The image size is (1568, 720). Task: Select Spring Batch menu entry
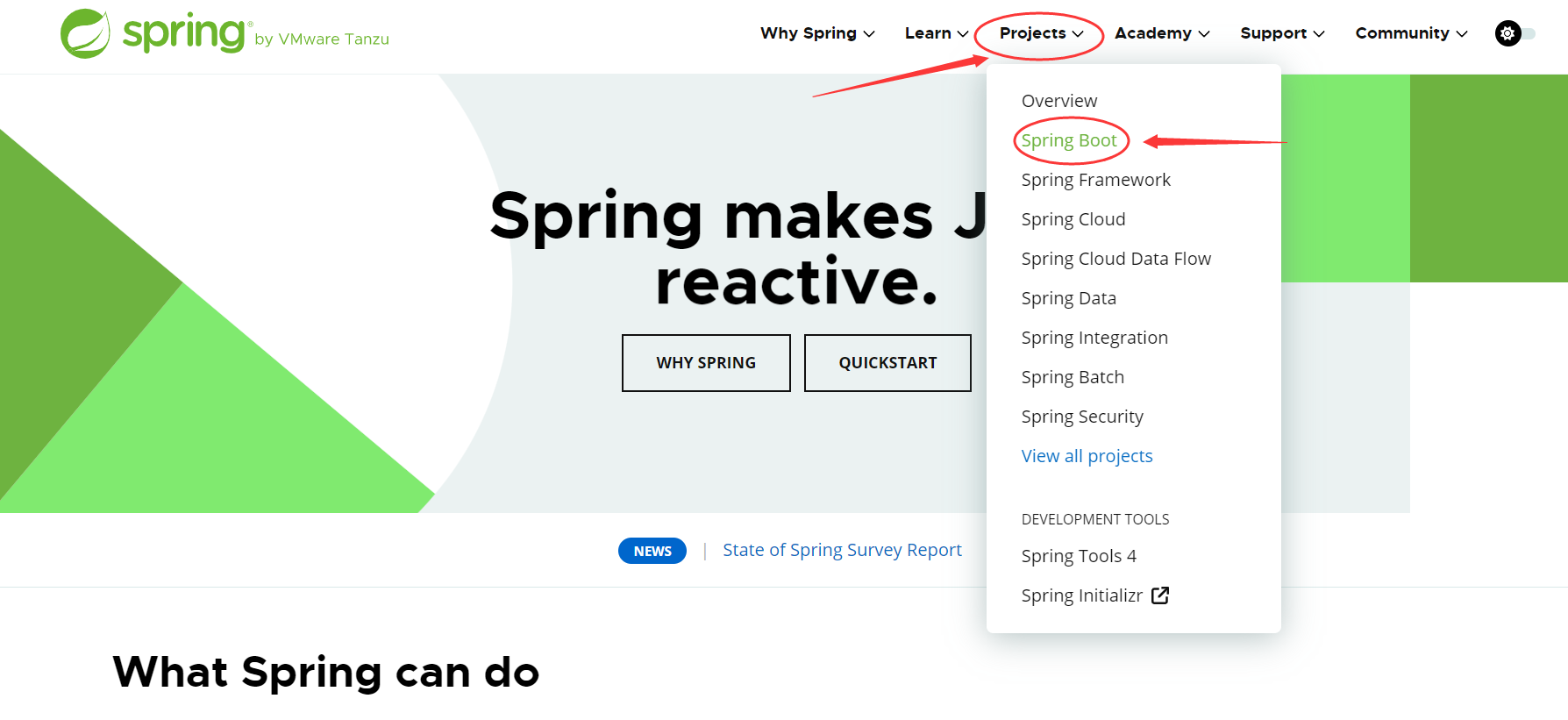pos(1073,377)
